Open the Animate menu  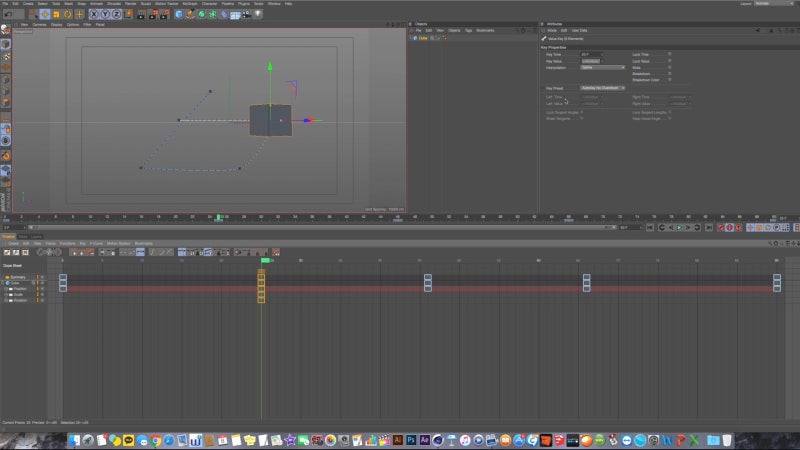96,4
